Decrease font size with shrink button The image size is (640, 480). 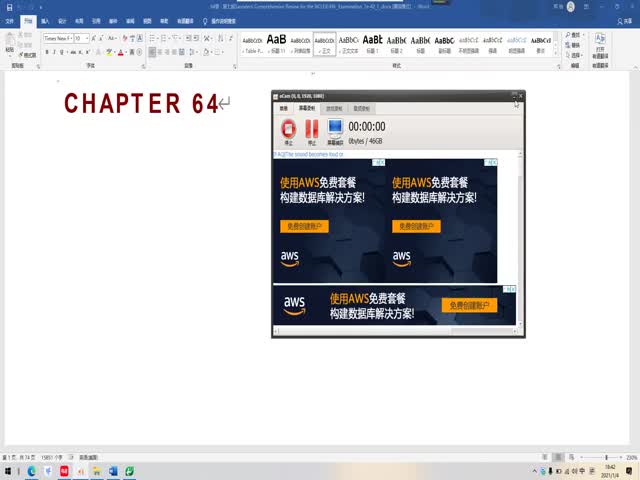pyautogui.click(x=101, y=38)
